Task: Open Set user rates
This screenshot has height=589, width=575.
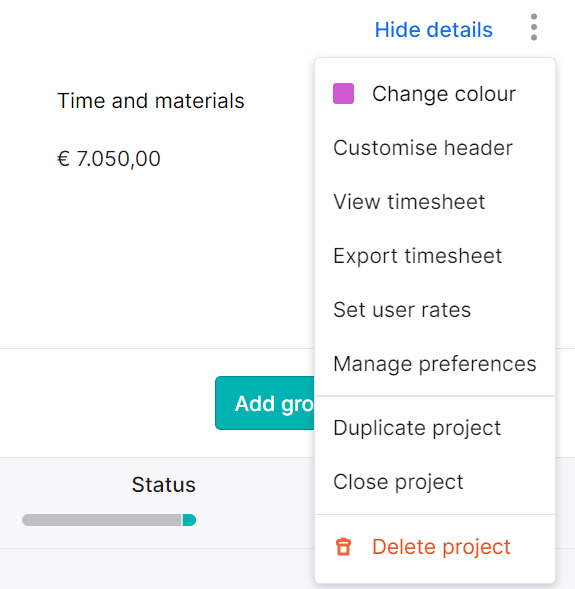Action: point(435,310)
